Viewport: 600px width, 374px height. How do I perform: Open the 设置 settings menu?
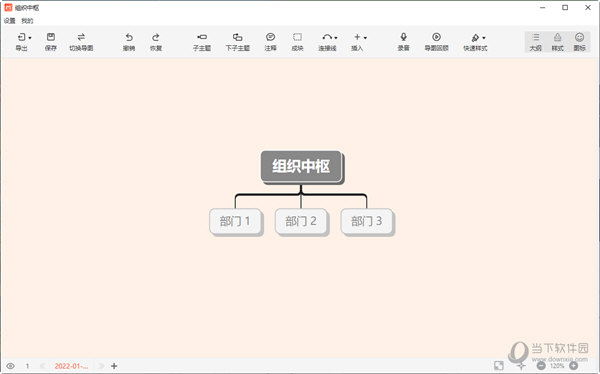[9, 21]
